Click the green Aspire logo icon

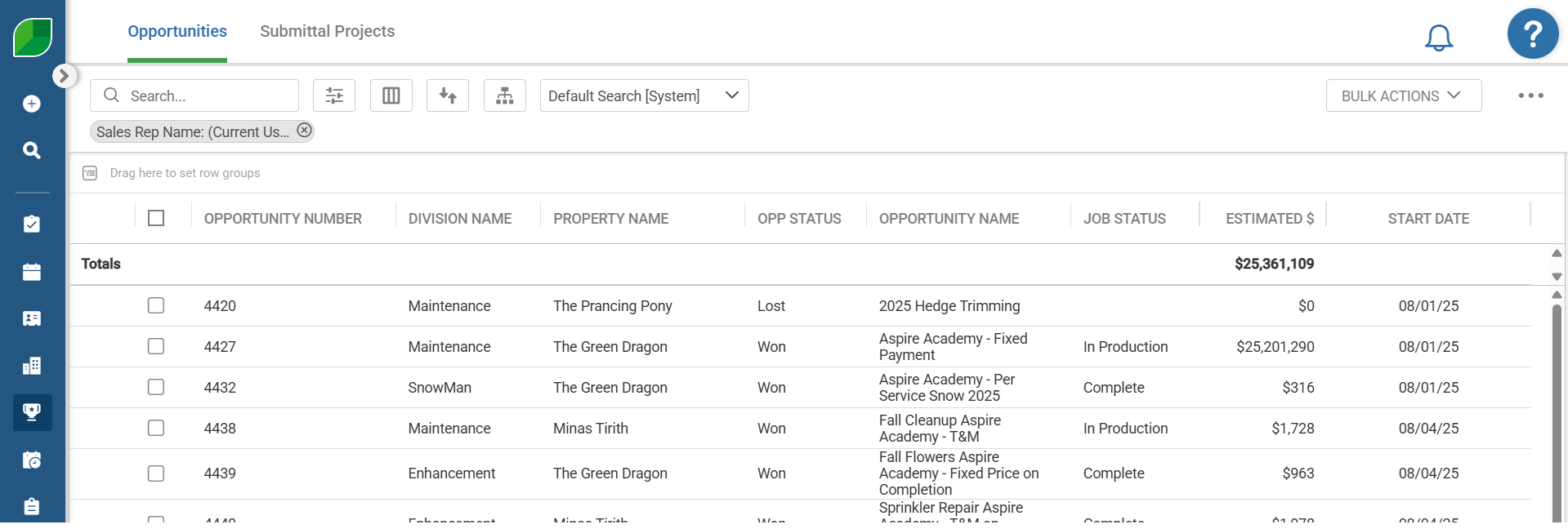[x=33, y=38]
